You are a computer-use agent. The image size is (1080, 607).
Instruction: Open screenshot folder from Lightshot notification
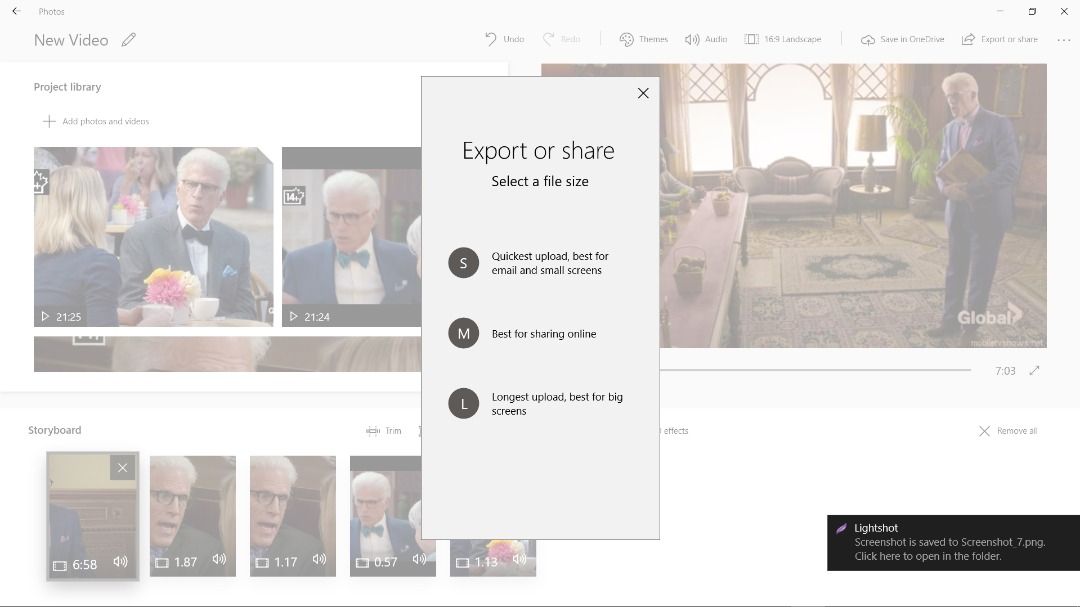(x=952, y=544)
